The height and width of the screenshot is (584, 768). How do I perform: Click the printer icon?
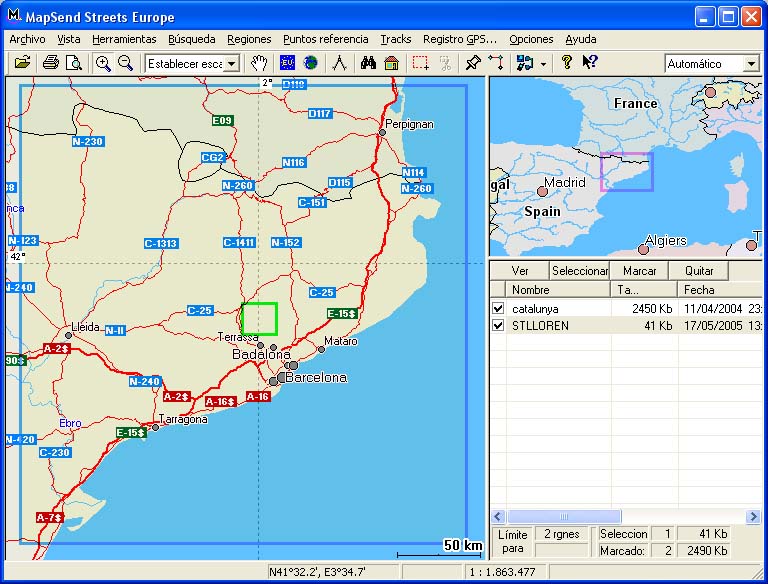point(51,63)
